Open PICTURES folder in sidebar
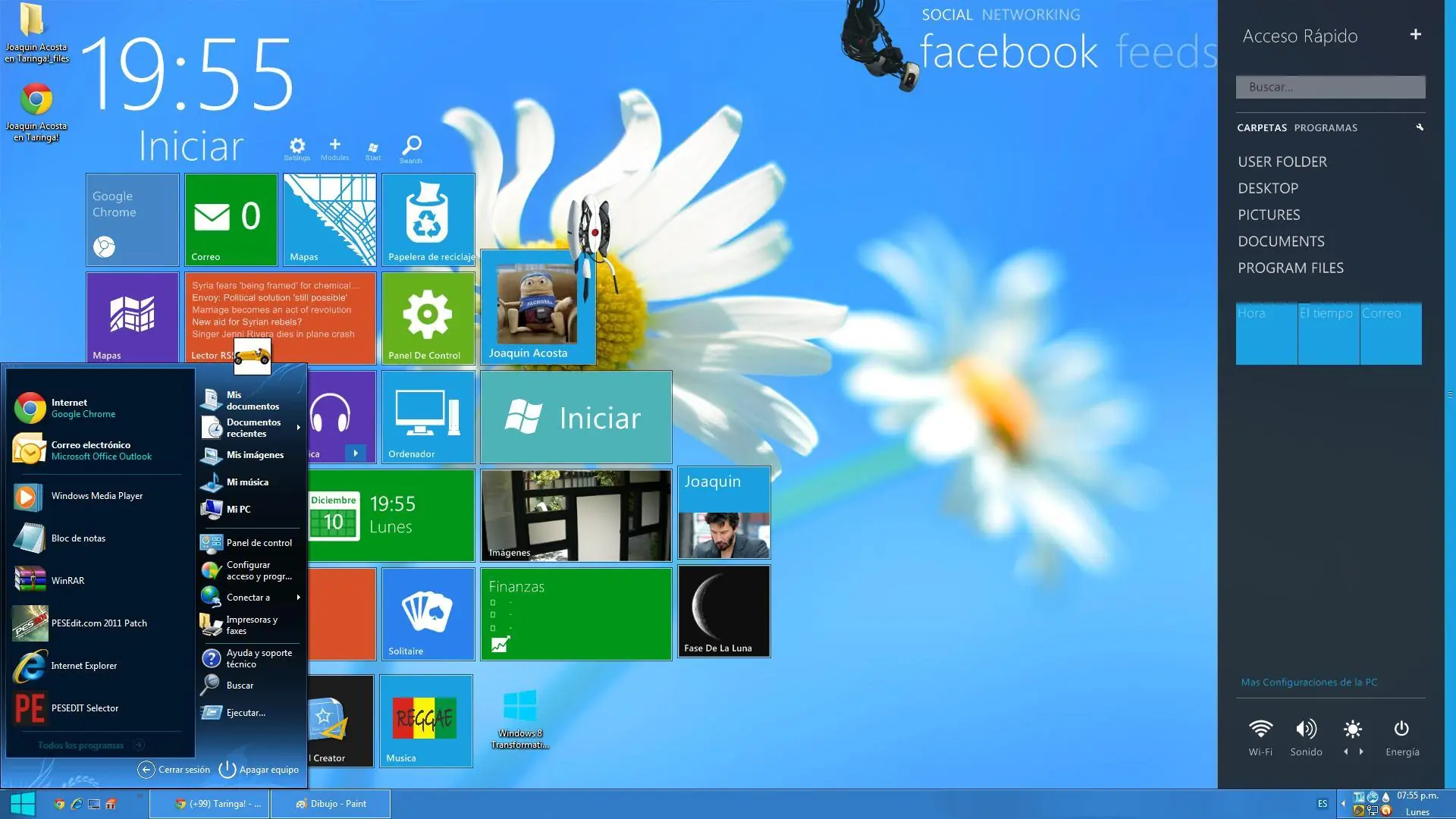 1269,215
